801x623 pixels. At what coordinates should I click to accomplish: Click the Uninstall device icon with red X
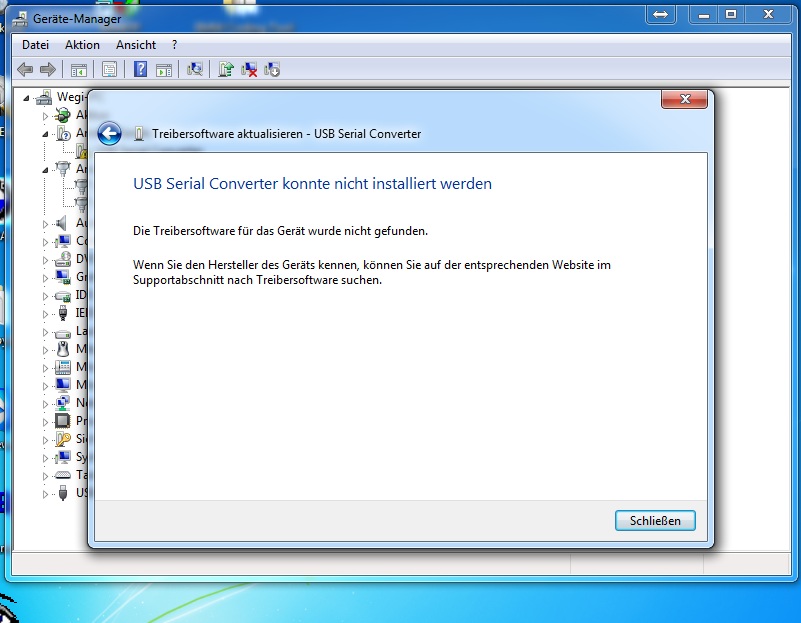(249, 69)
